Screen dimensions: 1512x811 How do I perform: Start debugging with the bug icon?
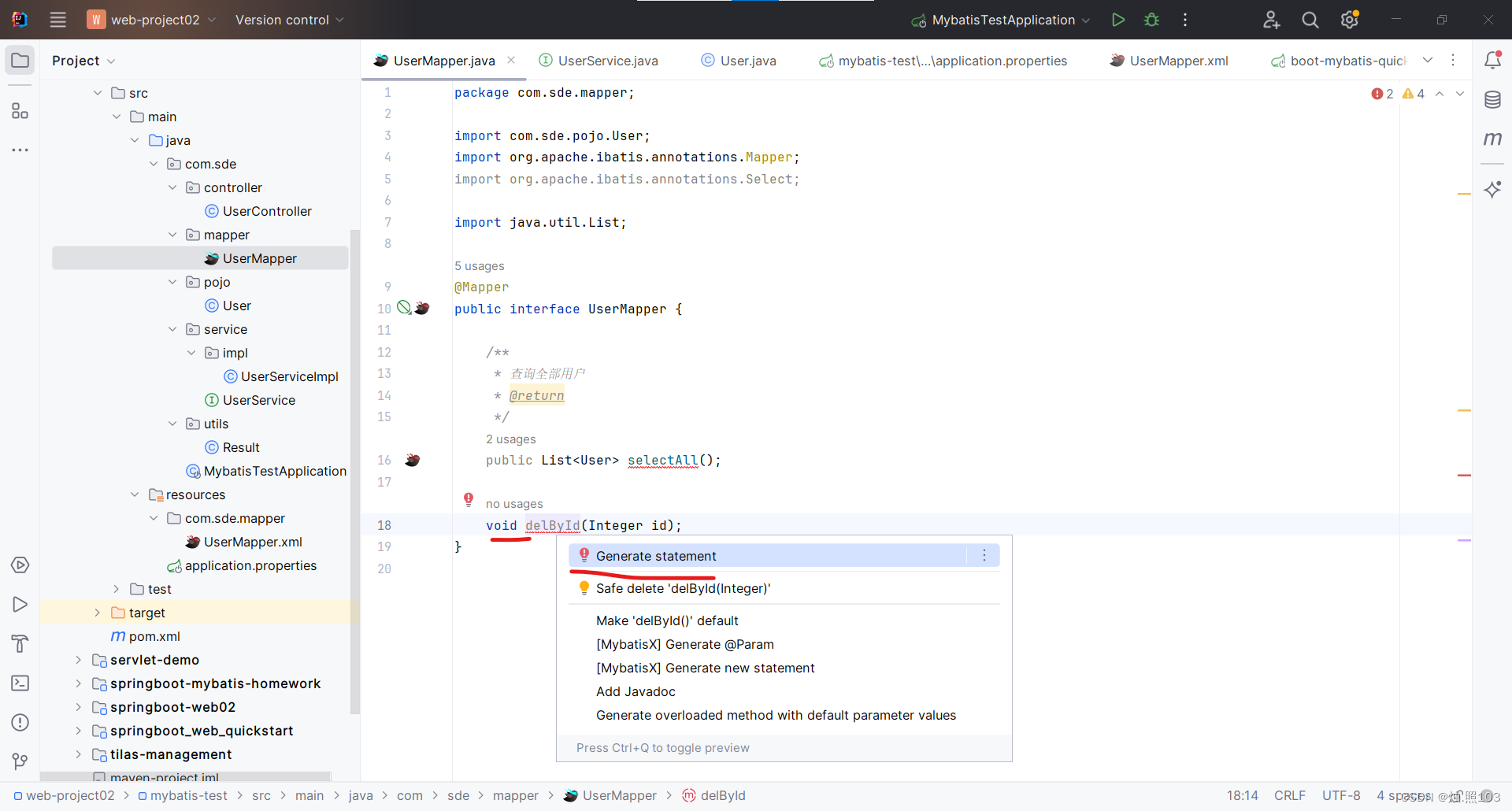tap(1151, 20)
